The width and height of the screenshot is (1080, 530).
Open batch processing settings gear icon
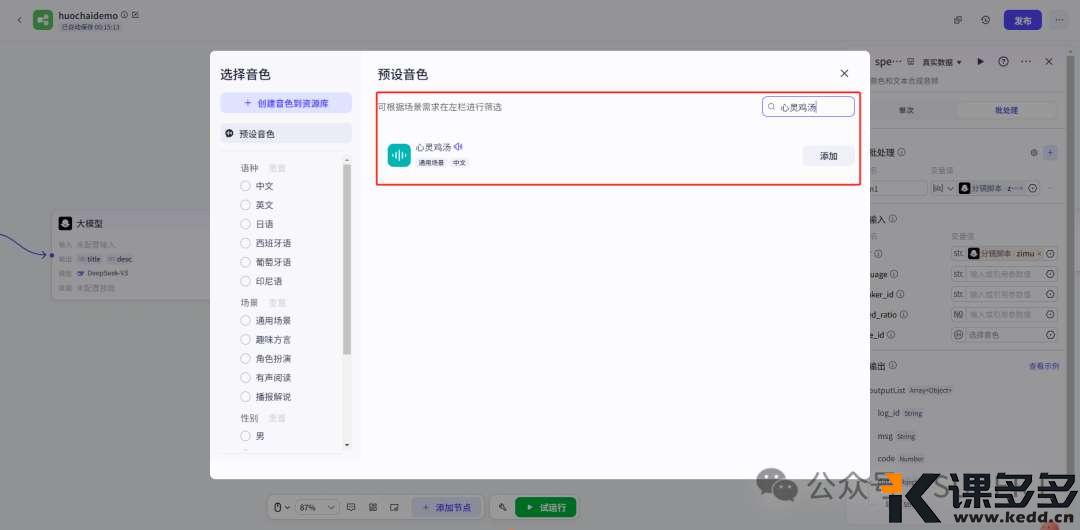(x=1034, y=153)
